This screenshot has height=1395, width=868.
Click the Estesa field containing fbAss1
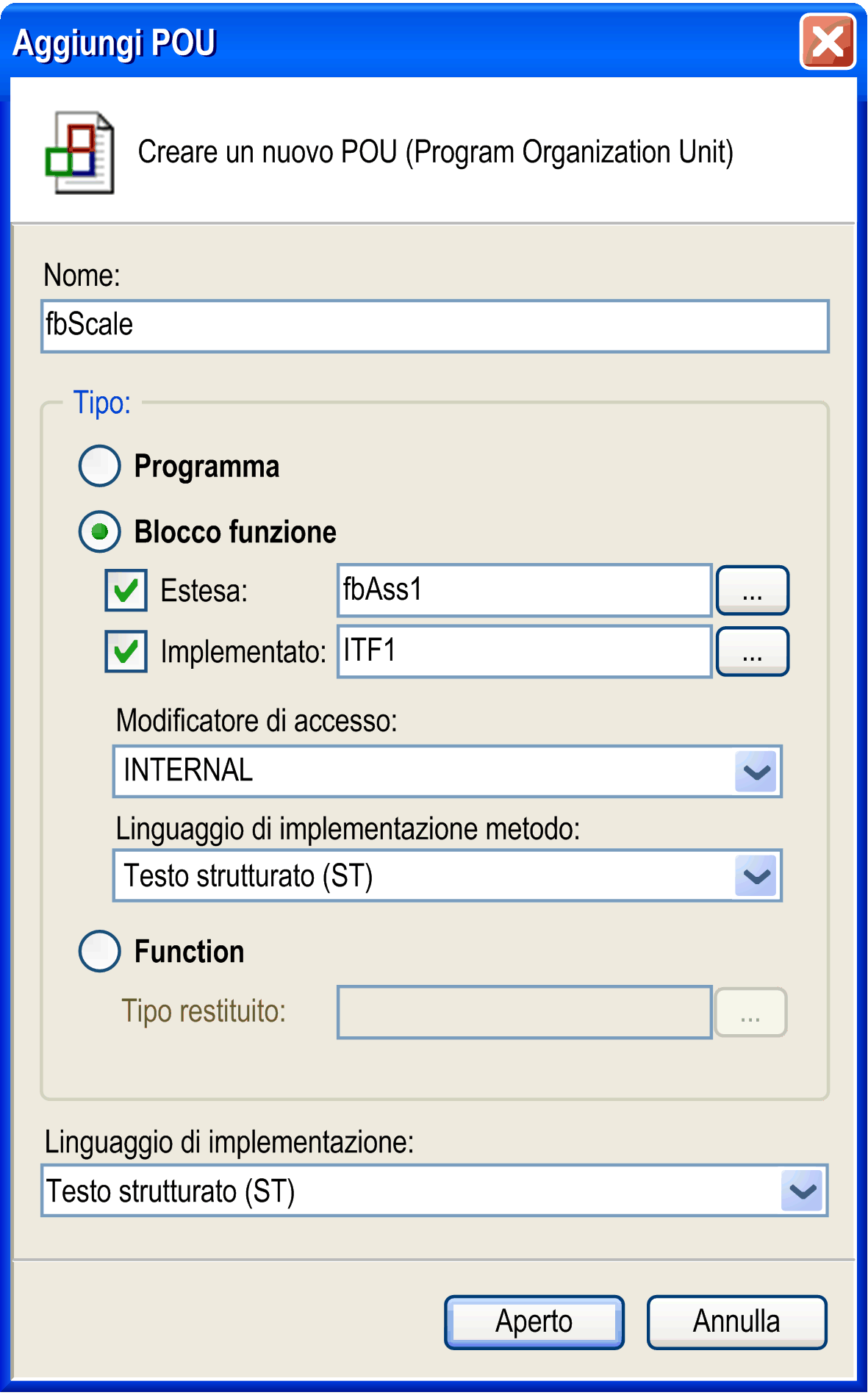coord(525,590)
